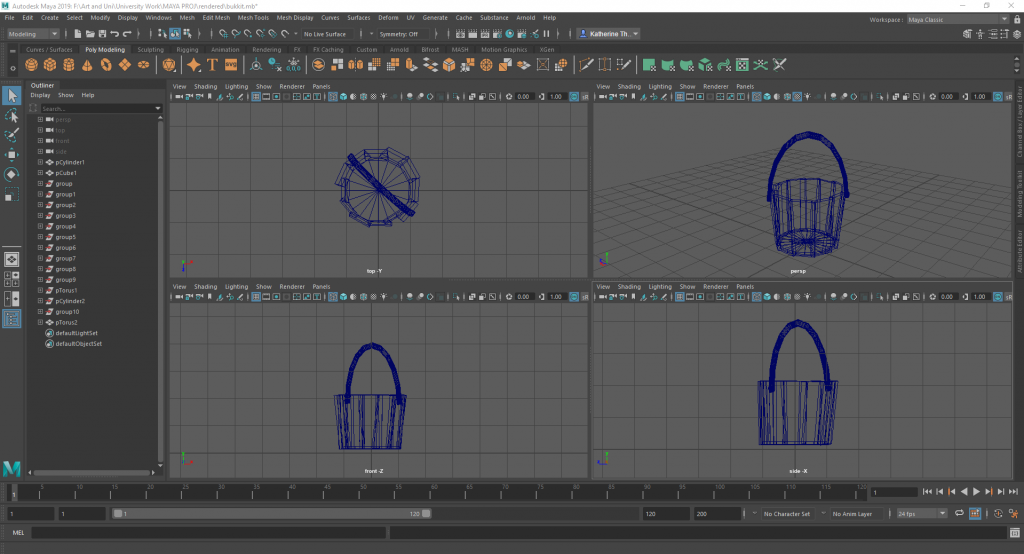Switch to the Sculpting shelf tab
This screenshot has height=554, width=1024.
150,49
